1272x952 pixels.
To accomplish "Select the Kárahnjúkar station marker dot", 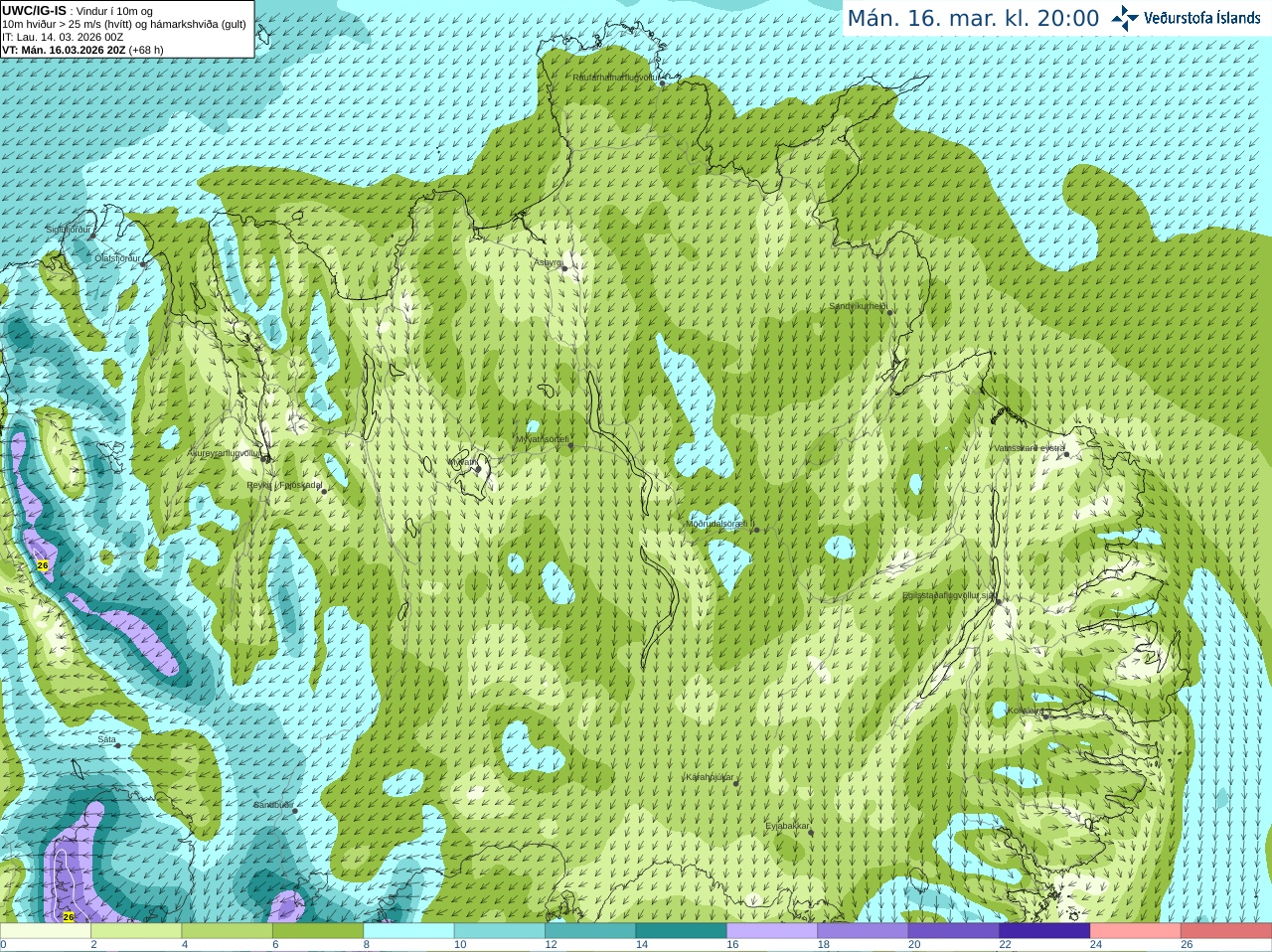I will (735, 783).
